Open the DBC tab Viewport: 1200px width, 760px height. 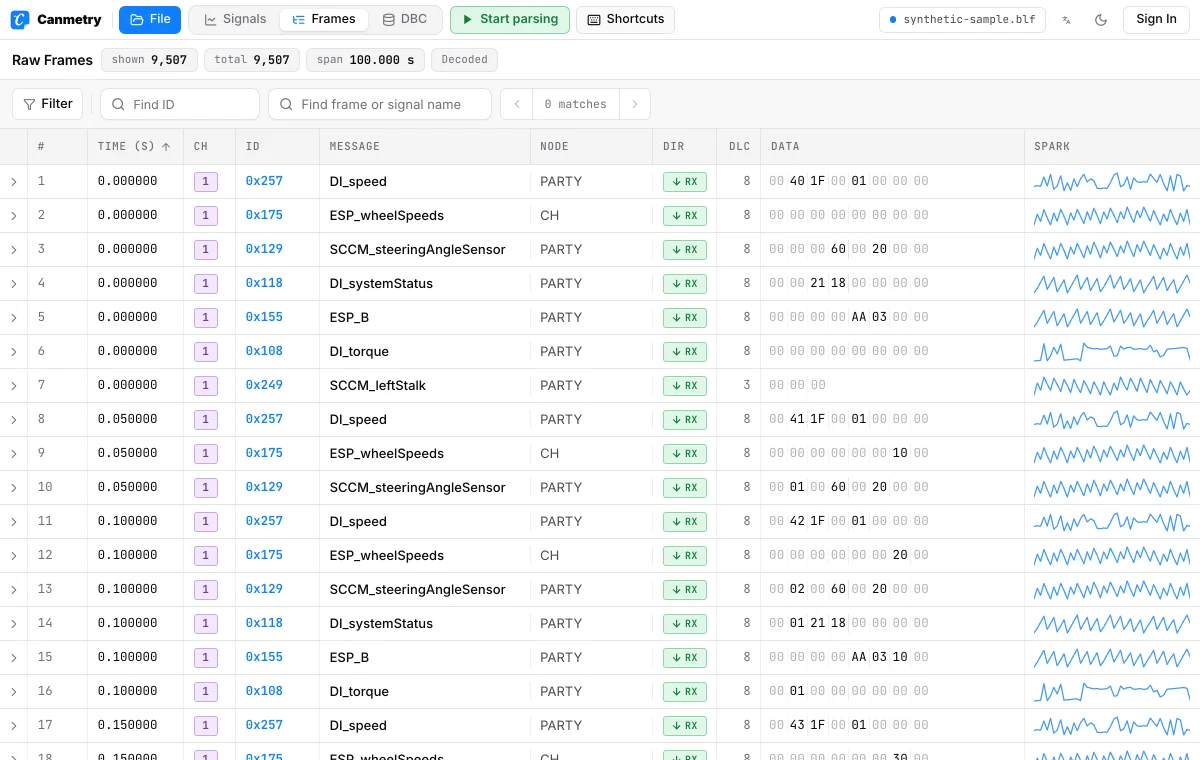(404, 20)
